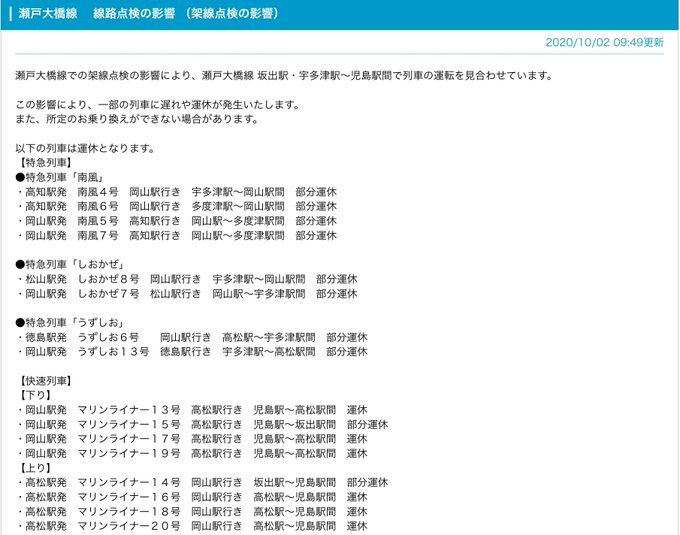Select the 【快速列車】 section heading

pos(44,381)
